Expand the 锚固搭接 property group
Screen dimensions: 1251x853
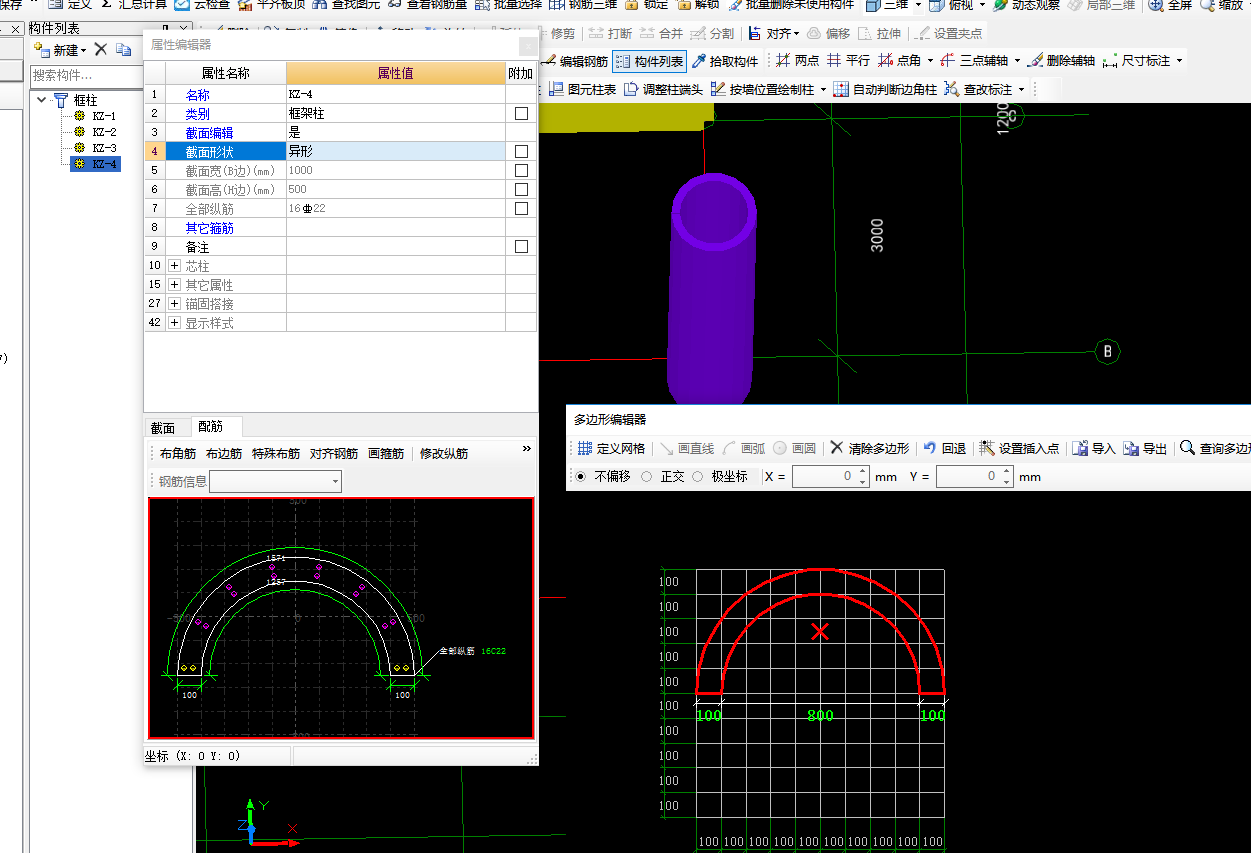tap(175, 304)
